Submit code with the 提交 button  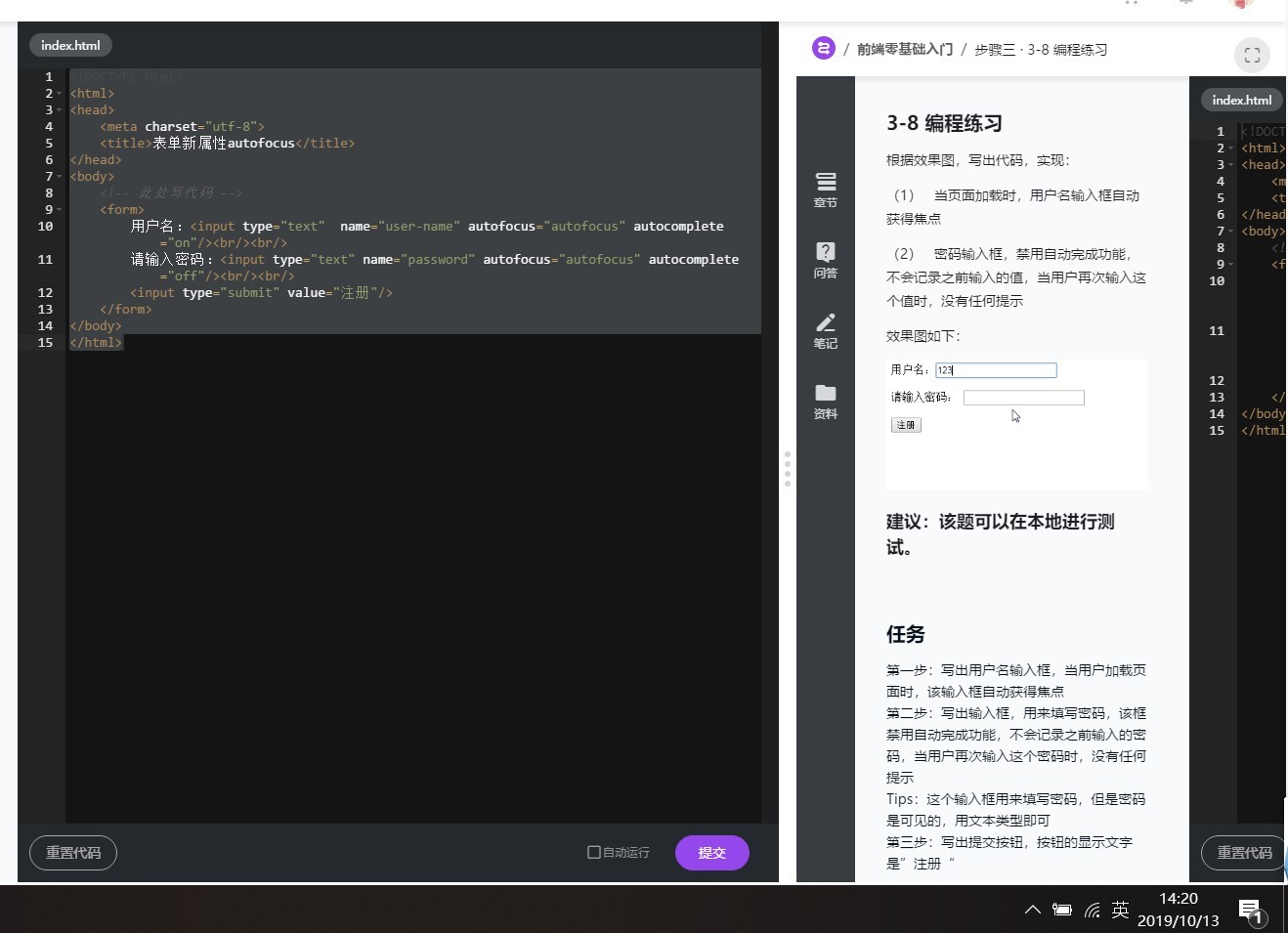click(712, 853)
